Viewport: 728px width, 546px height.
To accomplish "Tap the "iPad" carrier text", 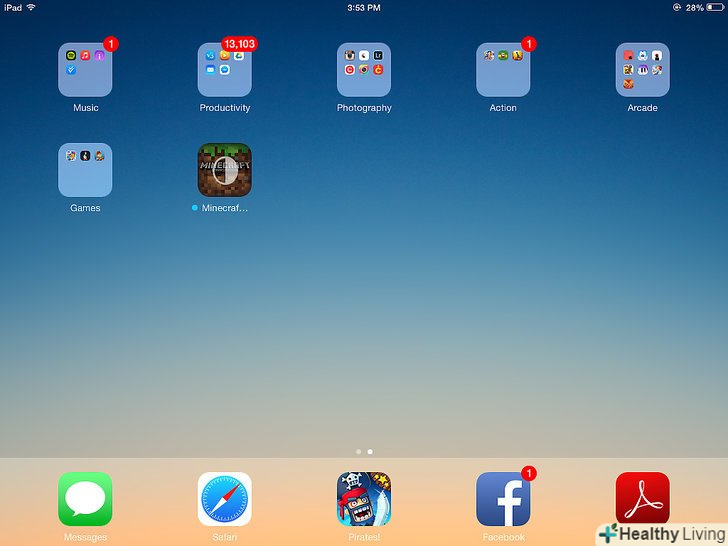I will [x=13, y=7].
